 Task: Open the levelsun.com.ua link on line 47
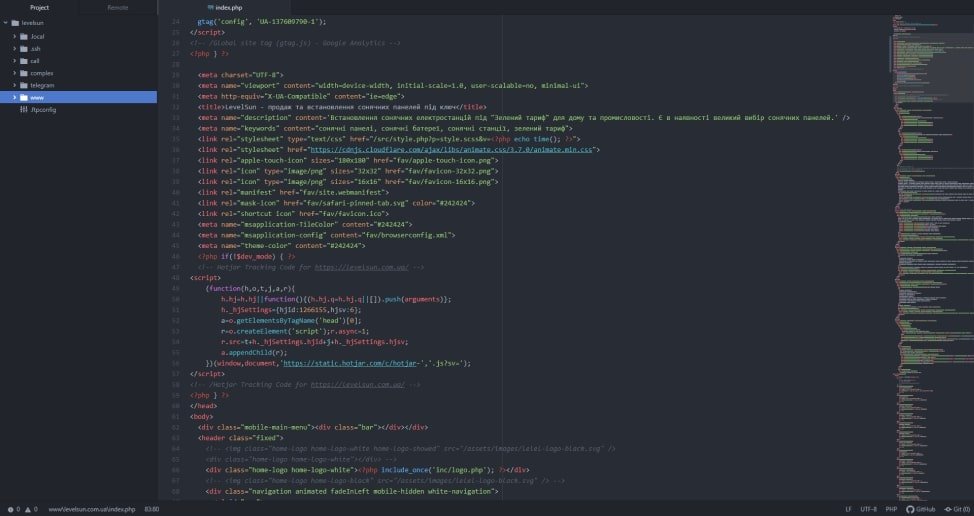[x=362, y=267]
